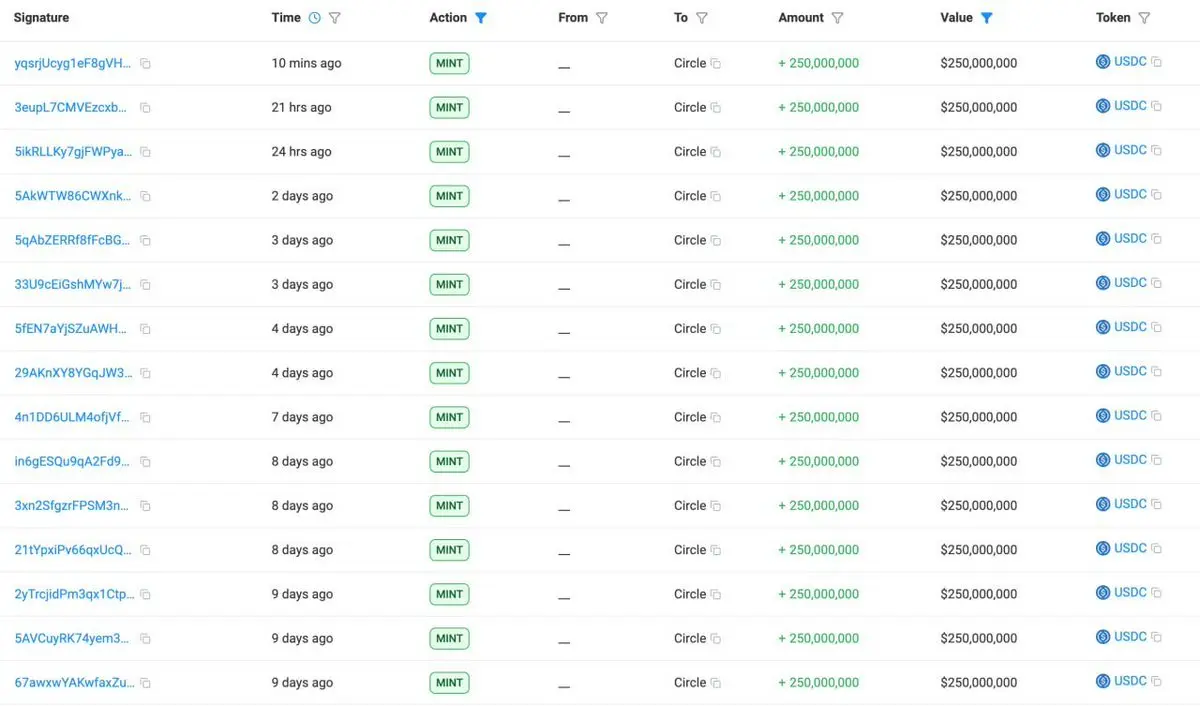The image size is (1200, 707).
Task: Select the Value column header label
Action: click(957, 18)
